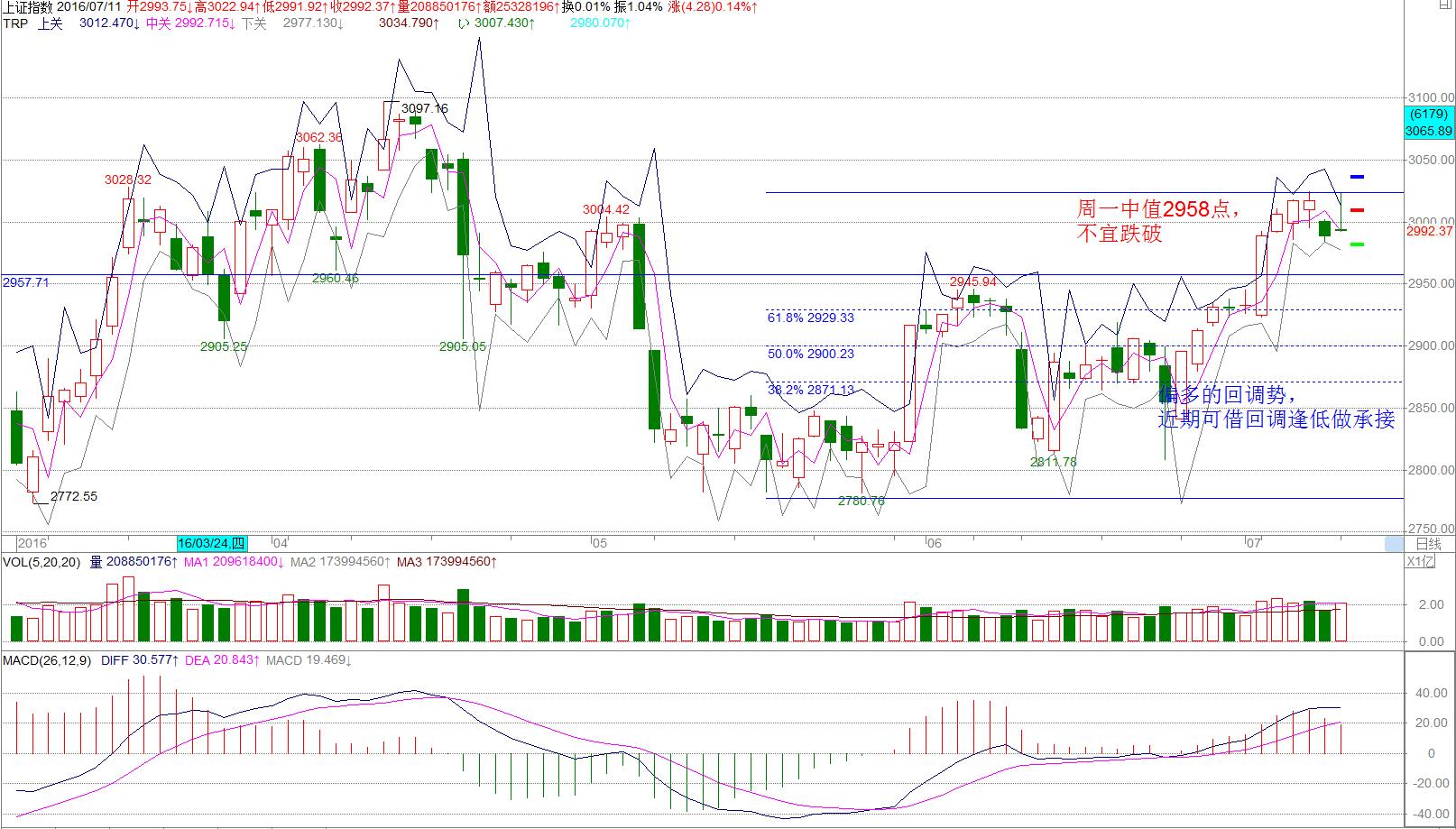Open the 日线 period selector
The height and width of the screenshot is (829, 1456).
1428,544
